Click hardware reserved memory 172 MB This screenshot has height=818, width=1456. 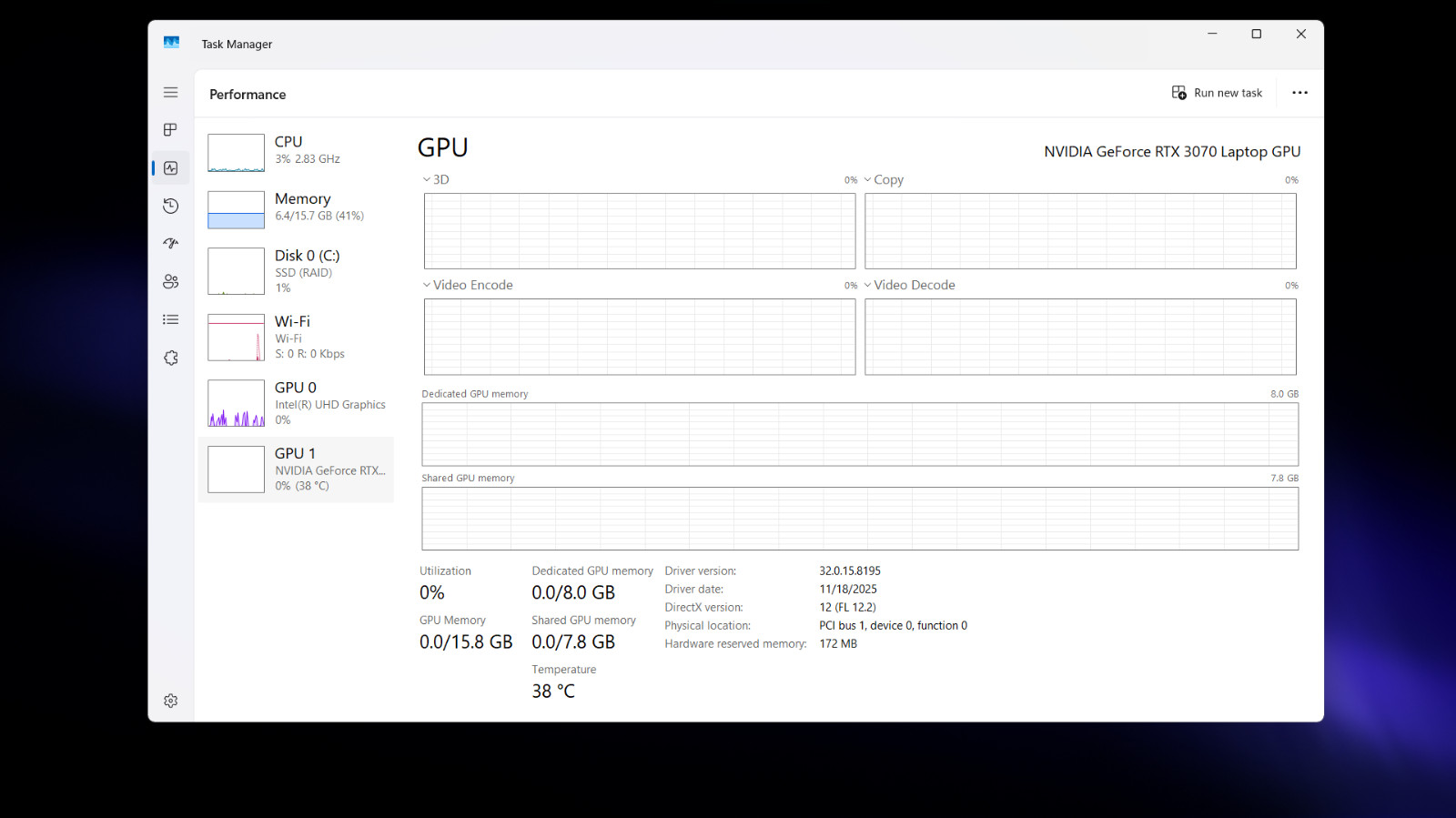(x=838, y=644)
